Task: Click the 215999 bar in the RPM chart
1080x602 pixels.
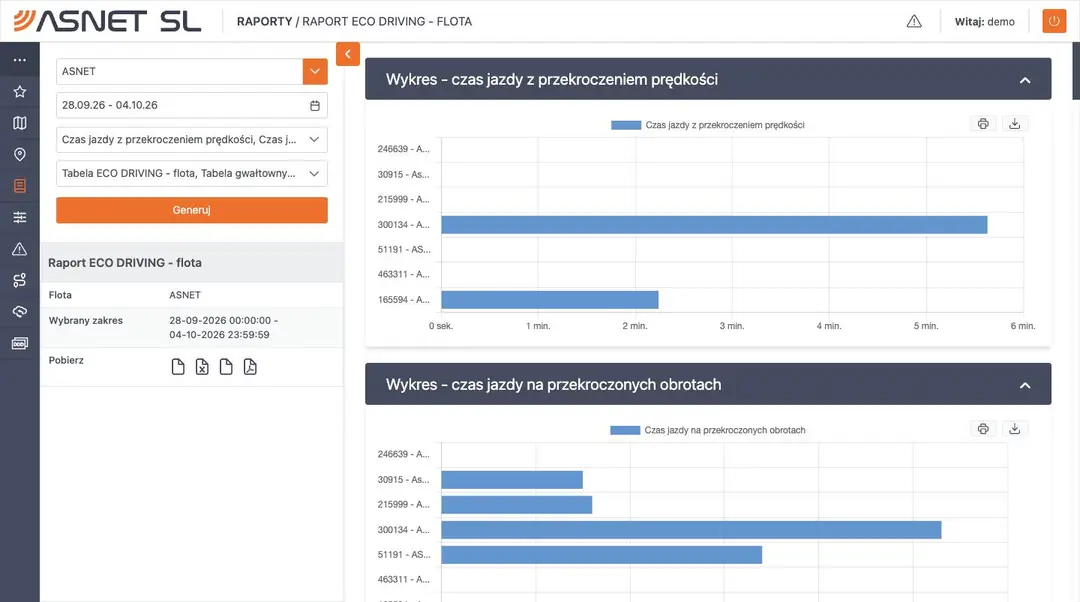Action: 517,504
